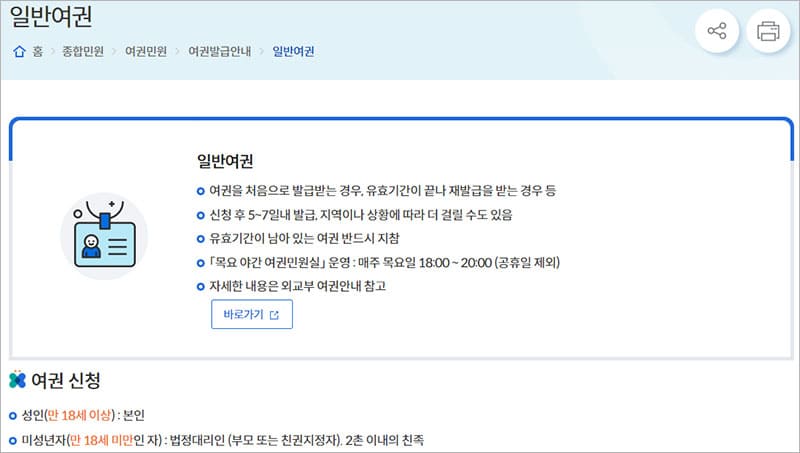Screen dimensions: 800x453
Task: Click the share icon button
Action: click(716, 31)
